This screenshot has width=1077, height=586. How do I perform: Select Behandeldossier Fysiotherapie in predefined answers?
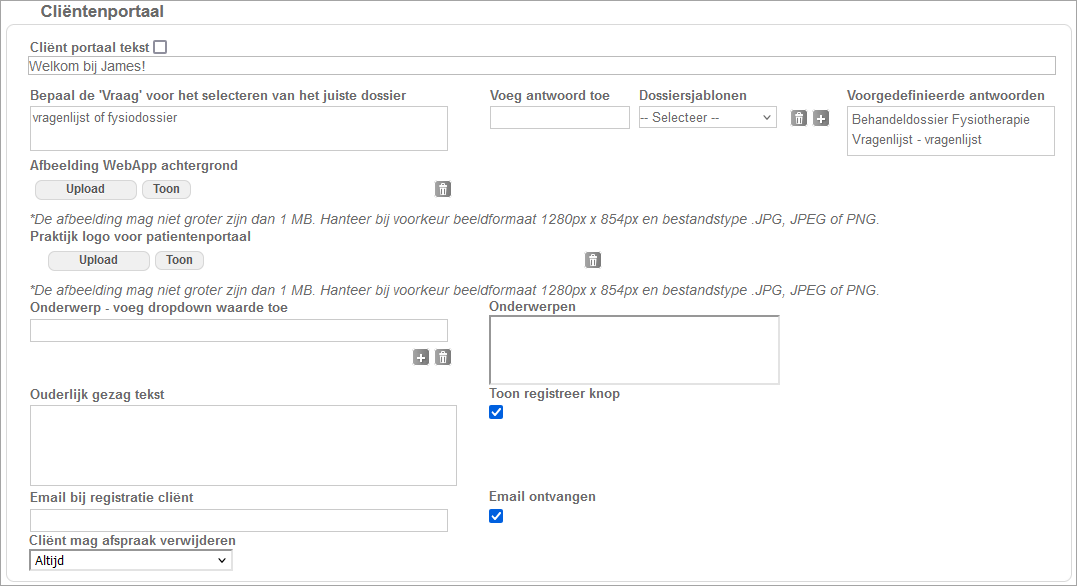[x=940, y=120]
